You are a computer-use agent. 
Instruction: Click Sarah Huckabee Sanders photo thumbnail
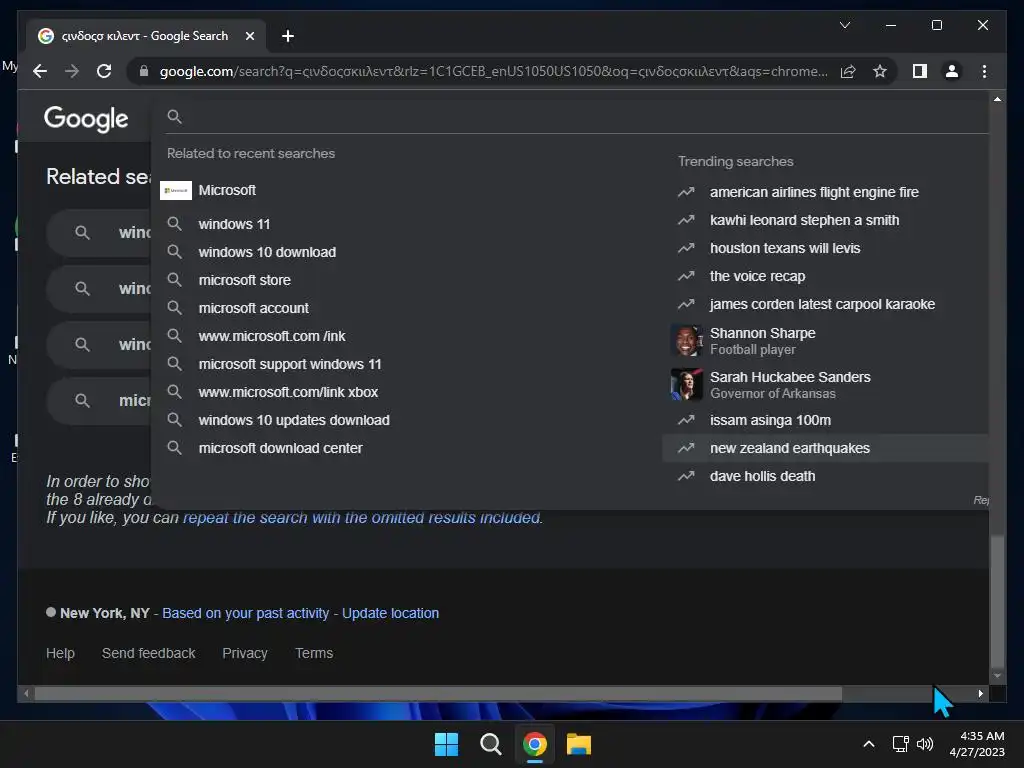coord(686,385)
